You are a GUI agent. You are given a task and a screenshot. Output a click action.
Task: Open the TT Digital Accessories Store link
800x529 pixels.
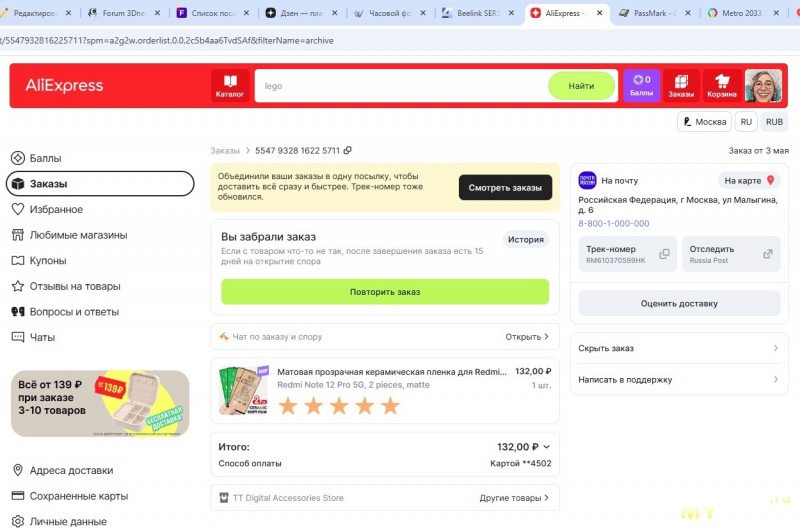288,497
